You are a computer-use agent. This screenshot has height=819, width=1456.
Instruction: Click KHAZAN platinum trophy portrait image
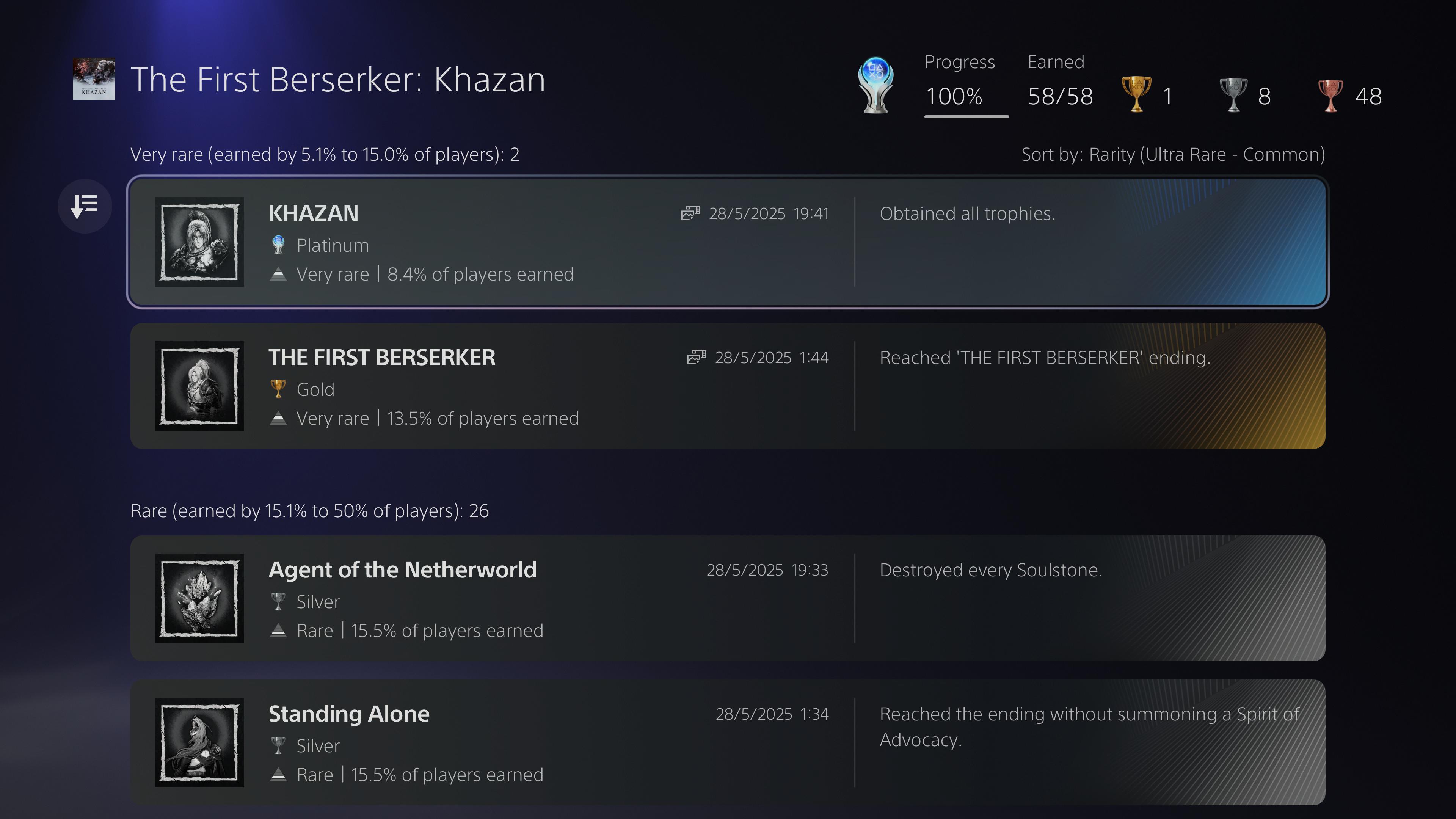point(199,242)
